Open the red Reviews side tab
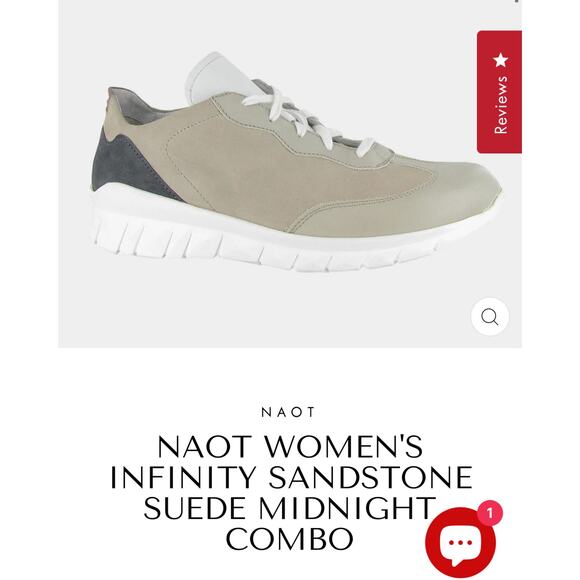 pyautogui.click(x=499, y=92)
